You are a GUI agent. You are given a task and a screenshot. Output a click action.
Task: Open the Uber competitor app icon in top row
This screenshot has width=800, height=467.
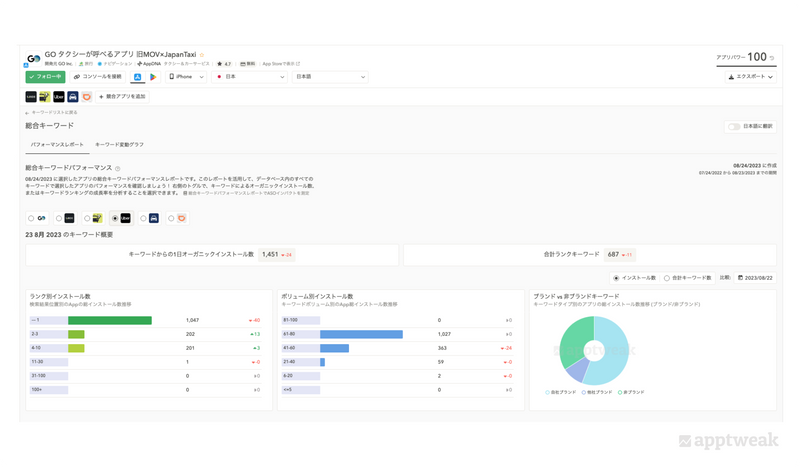pyautogui.click(x=59, y=96)
